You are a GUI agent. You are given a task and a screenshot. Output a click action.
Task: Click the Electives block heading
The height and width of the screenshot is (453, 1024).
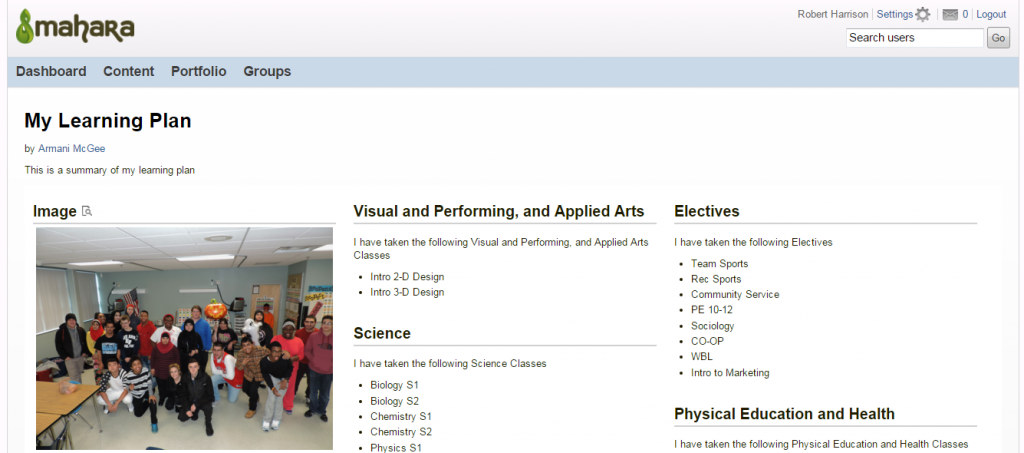[x=707, y=211]
